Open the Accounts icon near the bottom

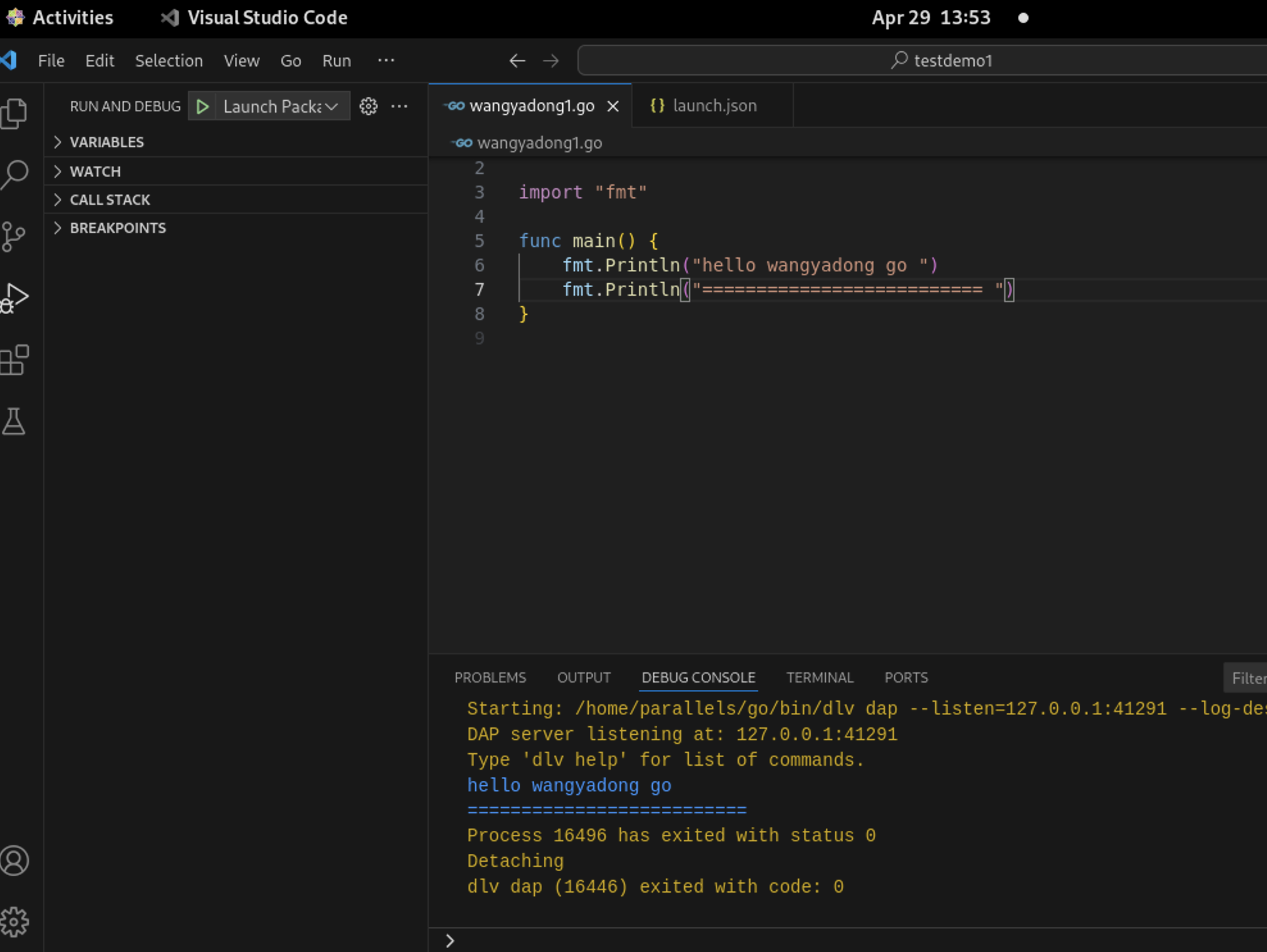pyautogui.click(x=14, y=860)
